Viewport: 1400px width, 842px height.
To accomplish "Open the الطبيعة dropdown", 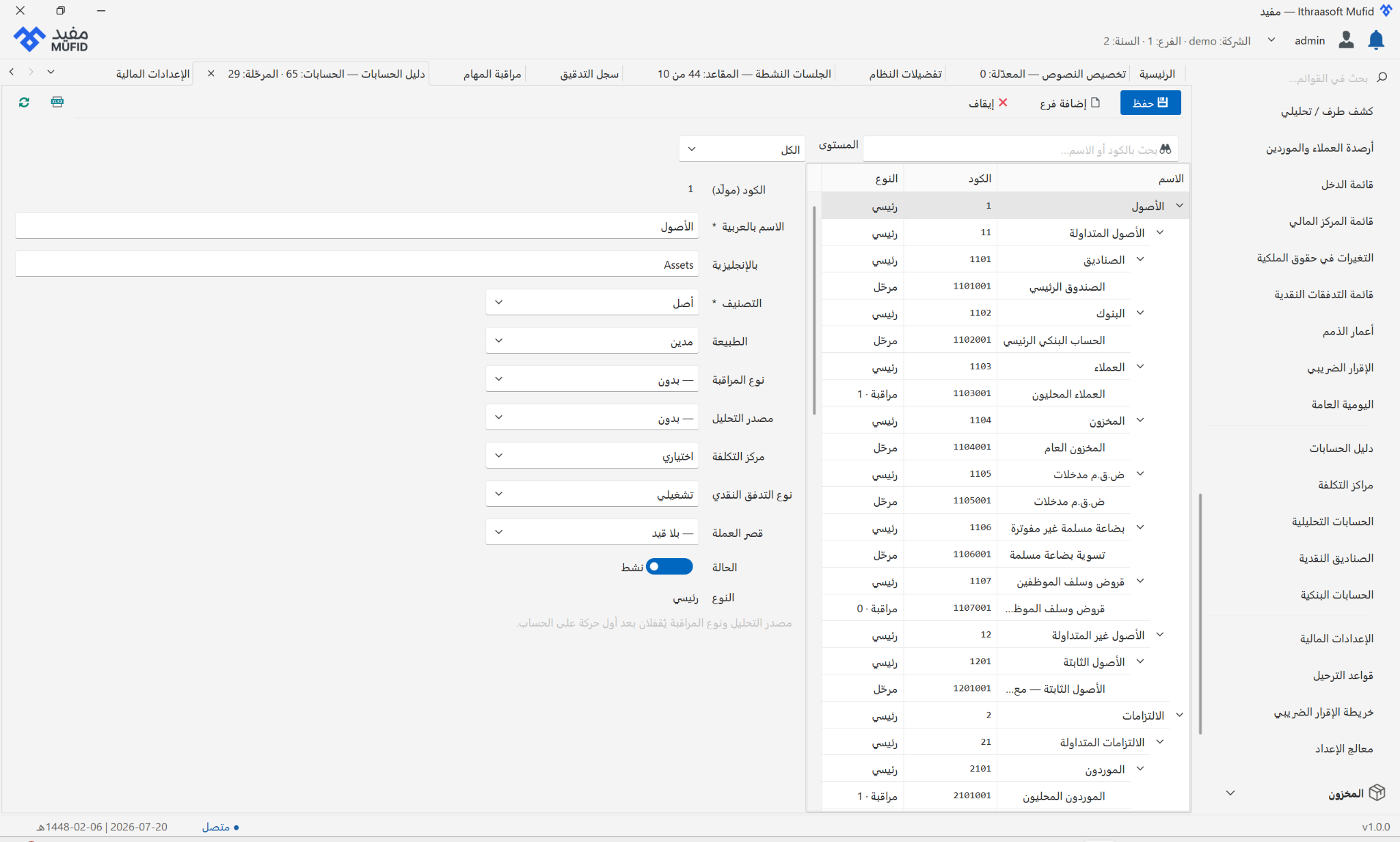I will click(592, 341).
